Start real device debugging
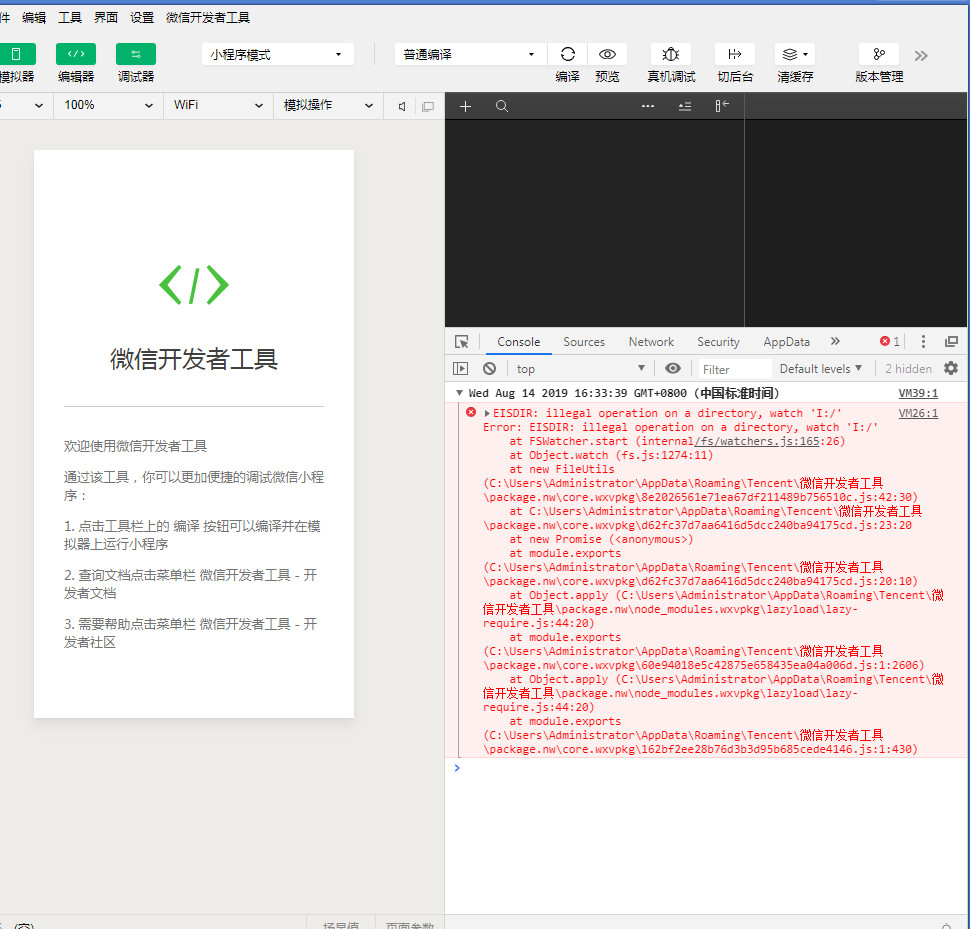This screenshot has width=970, height=929. tap(671, 54)
